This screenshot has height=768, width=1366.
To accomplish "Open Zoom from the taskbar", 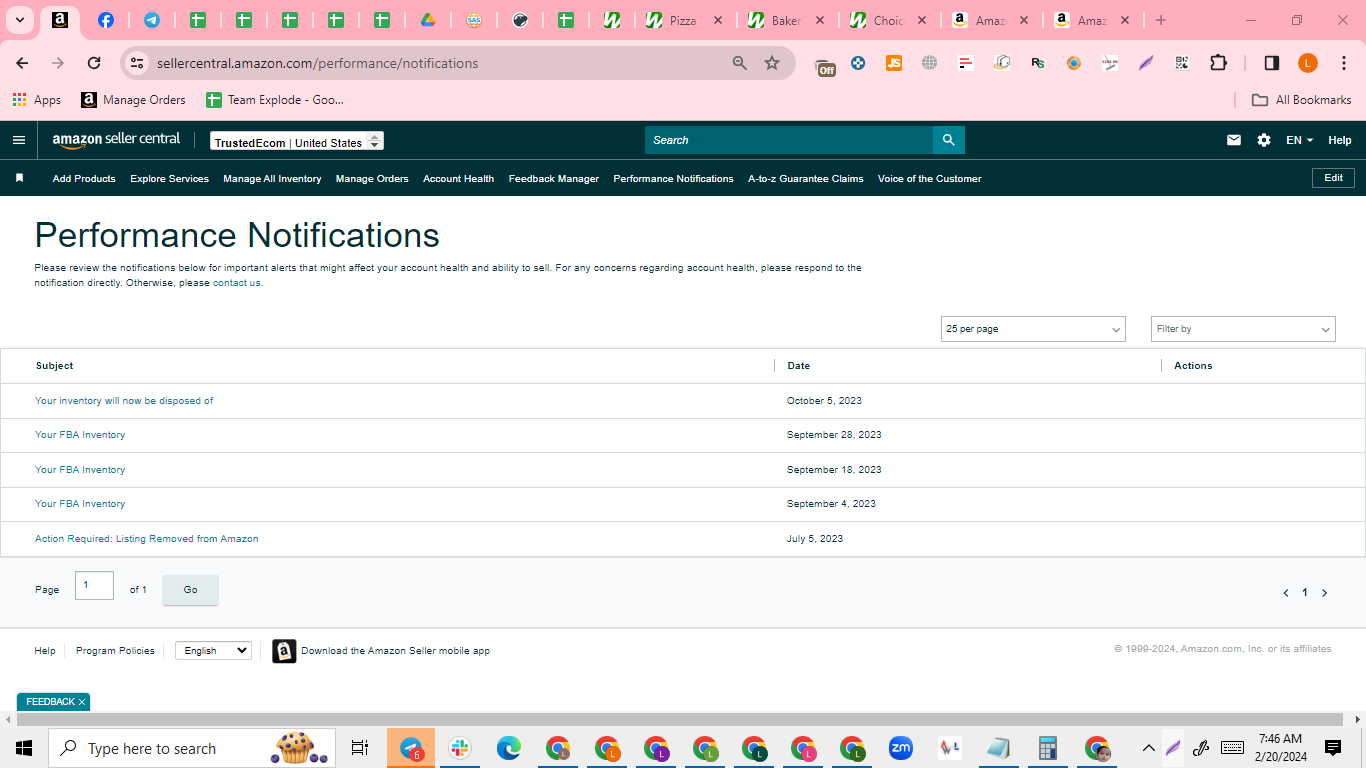I will (901, 748).
